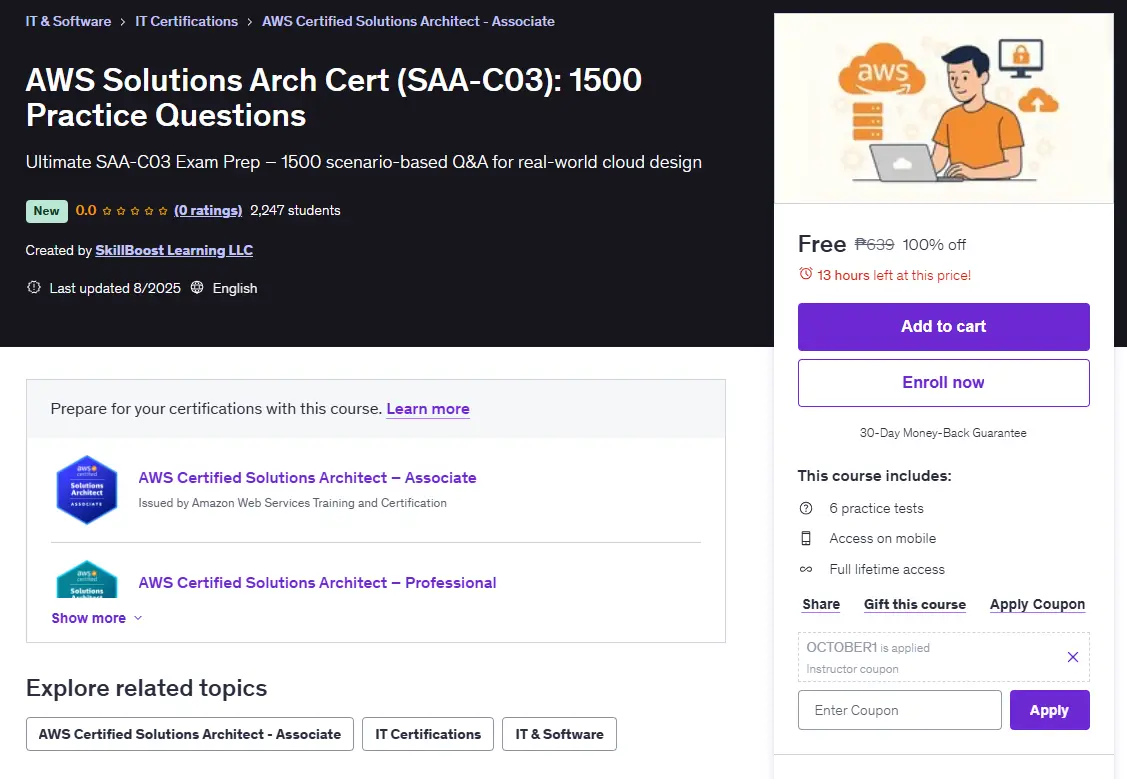The height and width of the screenshot is (779, 1127).
Task: Open the IT & Software breadcrumb
Action: click(x=68, y=22)
